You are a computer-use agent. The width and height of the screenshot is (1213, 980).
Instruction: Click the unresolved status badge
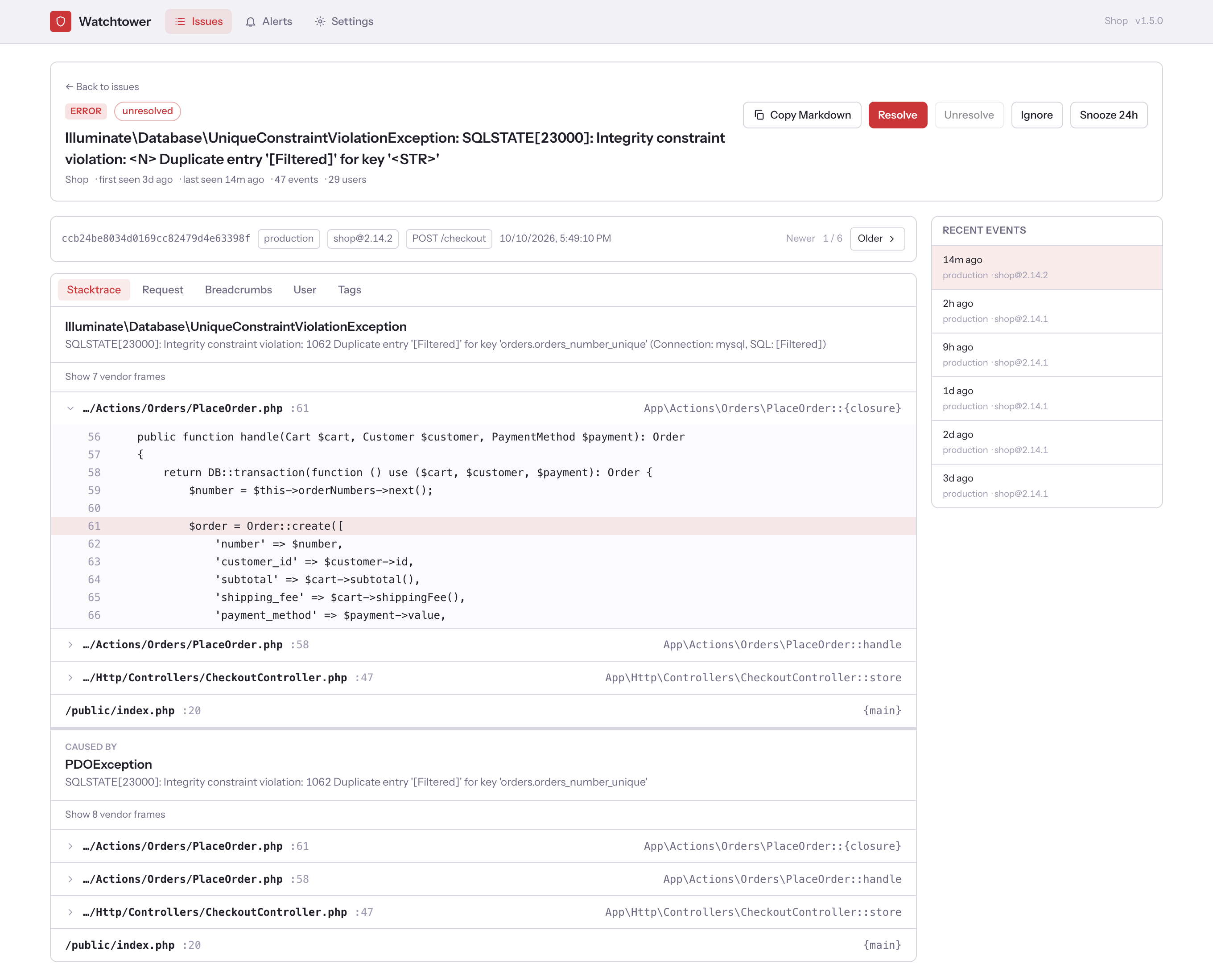point(148,111)
